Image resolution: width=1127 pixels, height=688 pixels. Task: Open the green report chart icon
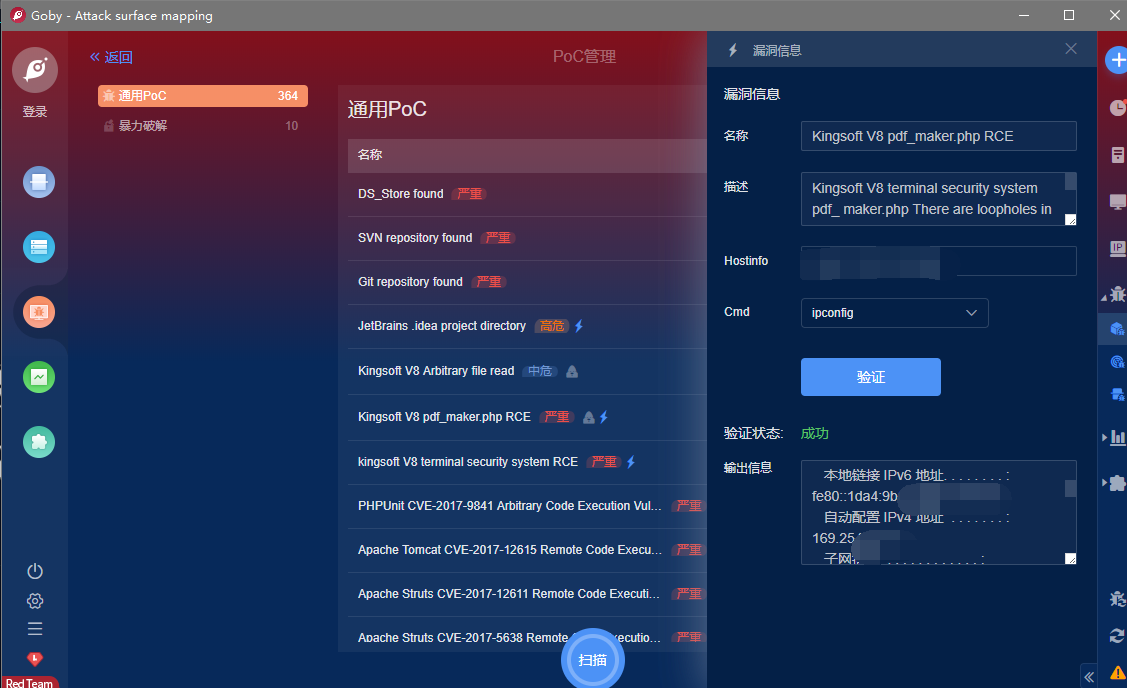click(39, 377)
